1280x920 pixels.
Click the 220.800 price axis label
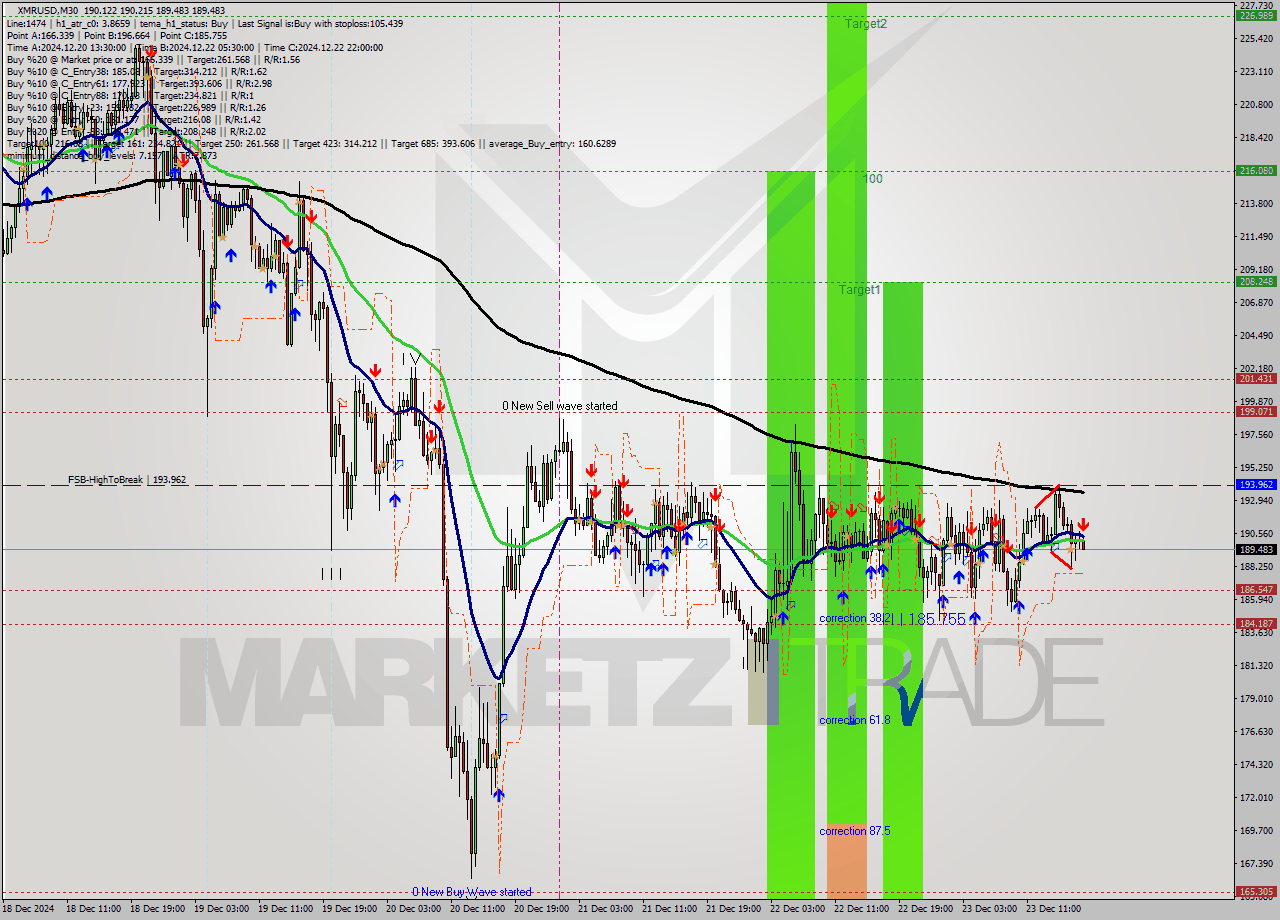[x=1256, y=105]
